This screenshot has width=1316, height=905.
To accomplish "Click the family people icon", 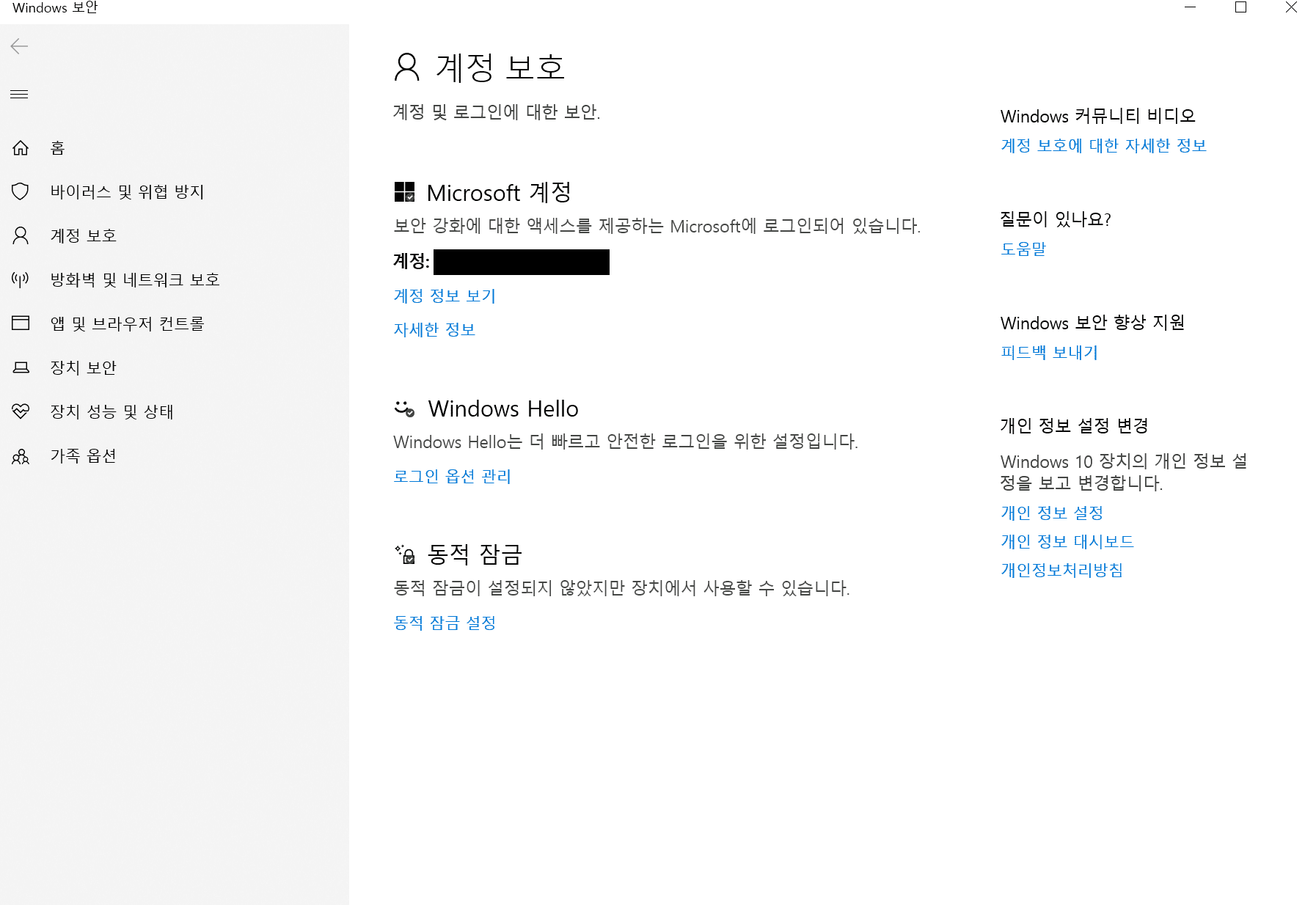I will click(x=21, y=456).
